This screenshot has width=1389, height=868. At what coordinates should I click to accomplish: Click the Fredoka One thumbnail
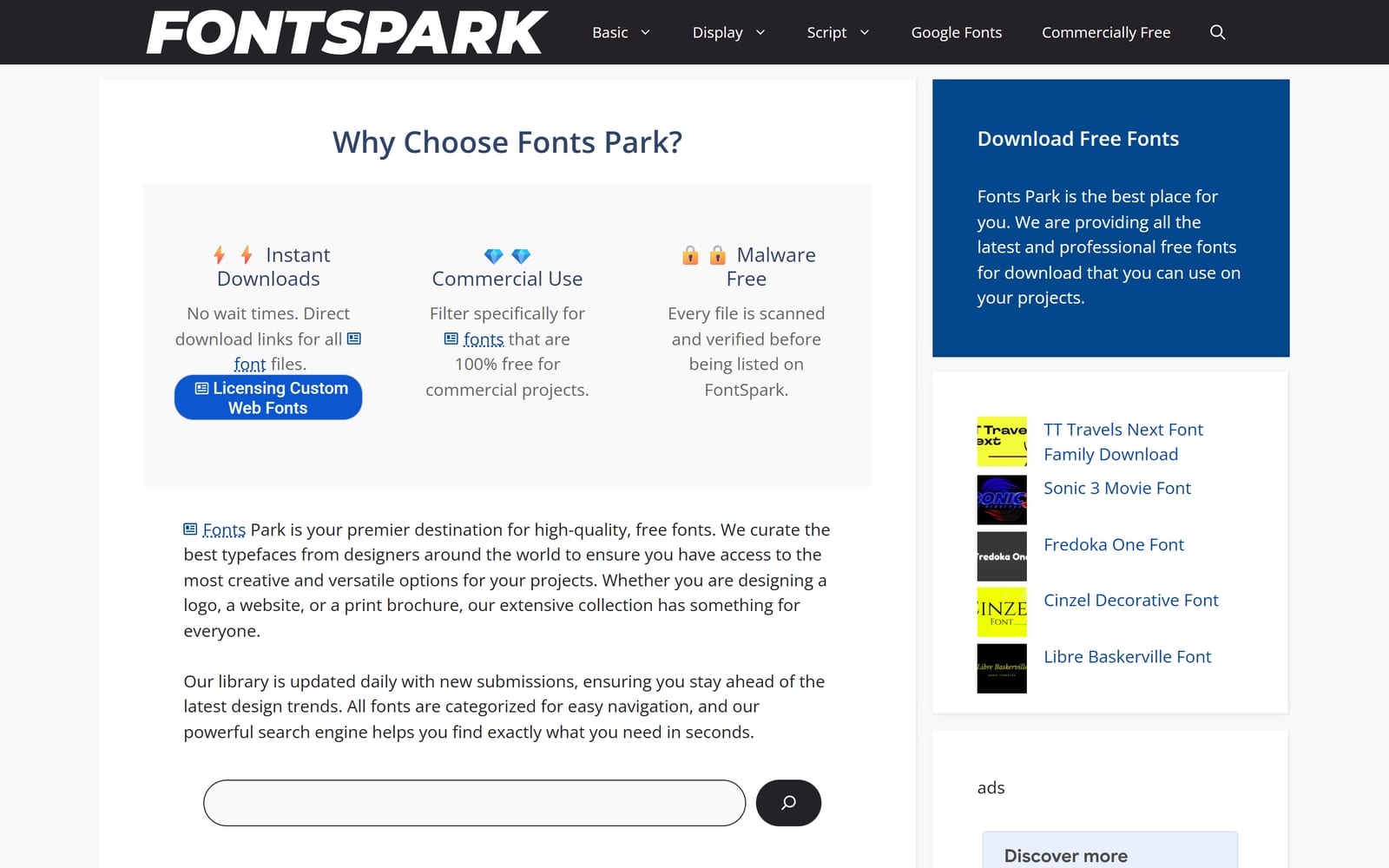pos(1002,556)
